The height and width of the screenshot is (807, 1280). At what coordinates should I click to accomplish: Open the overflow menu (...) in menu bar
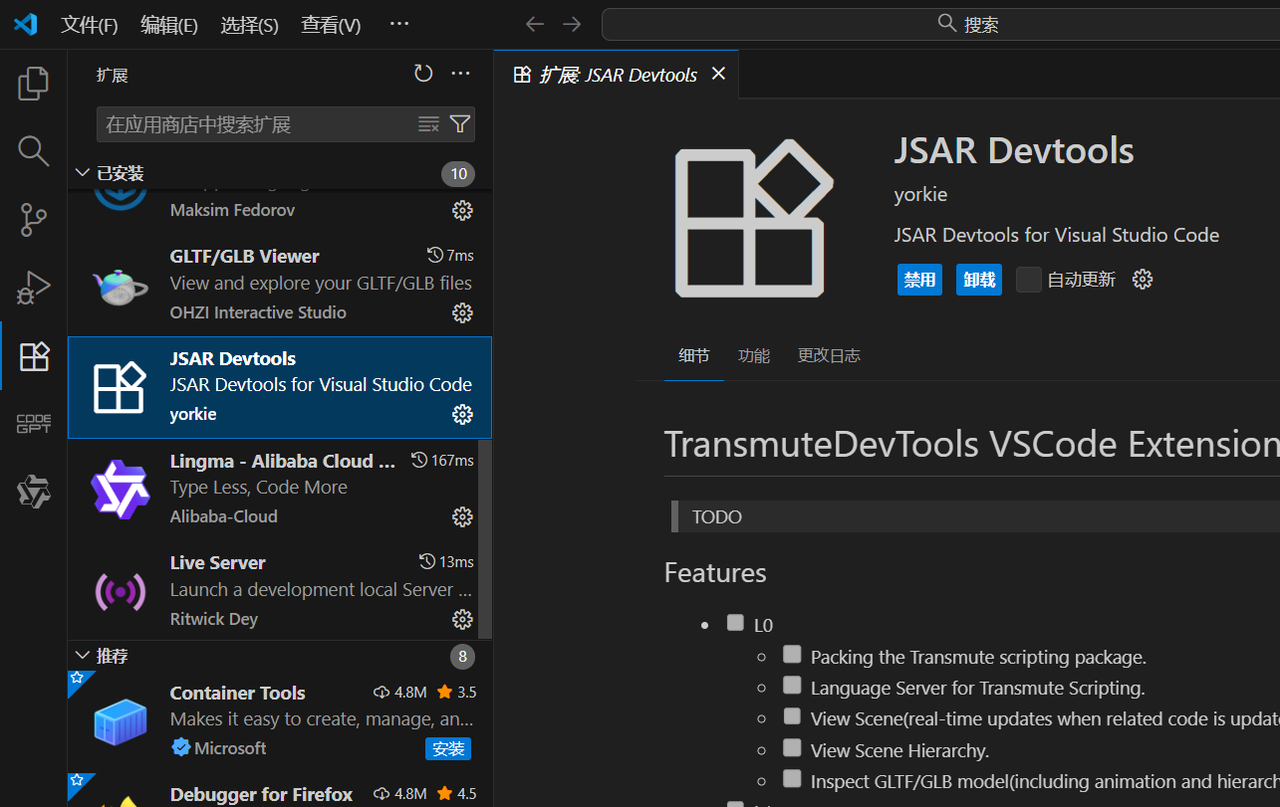[x=399, y=24]
